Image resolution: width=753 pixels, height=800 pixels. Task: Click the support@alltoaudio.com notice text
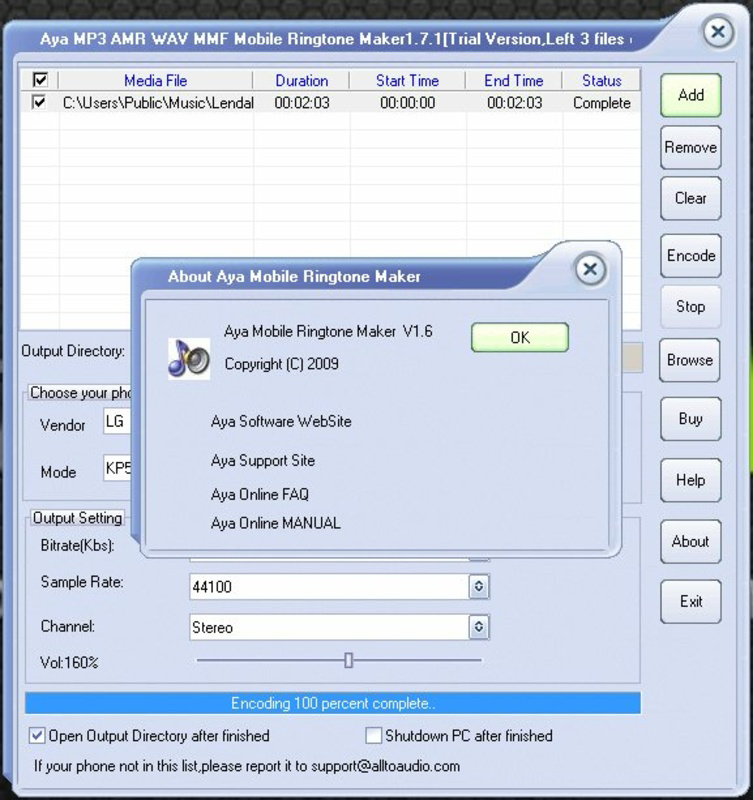tap(247, 766)
